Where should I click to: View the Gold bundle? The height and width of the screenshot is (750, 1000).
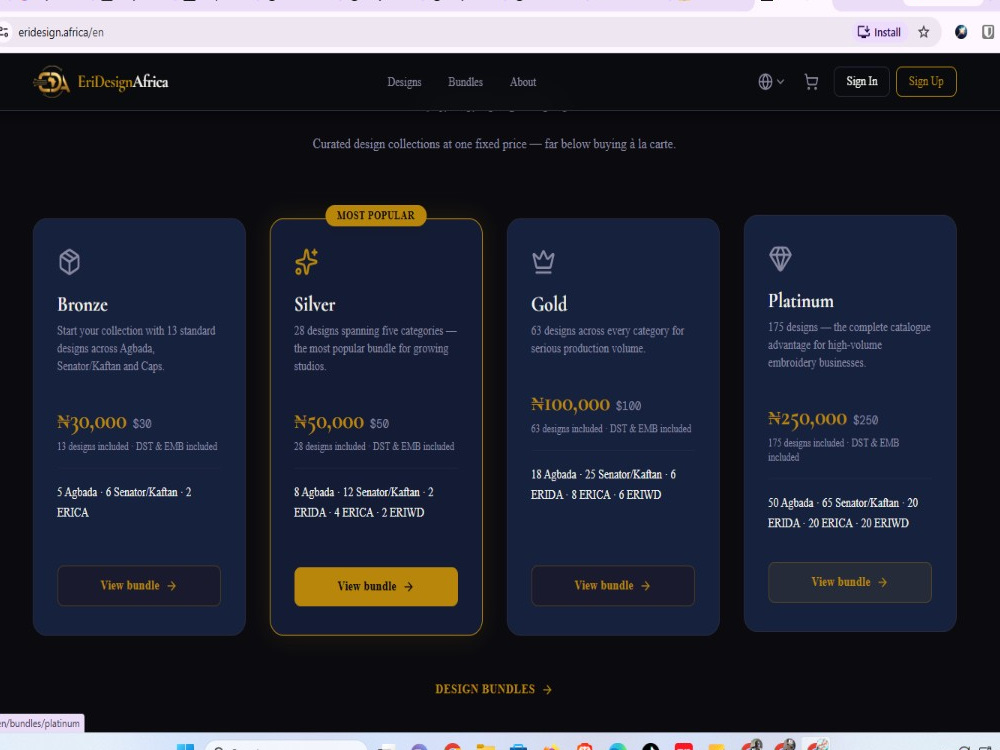[x=613, y=585]
